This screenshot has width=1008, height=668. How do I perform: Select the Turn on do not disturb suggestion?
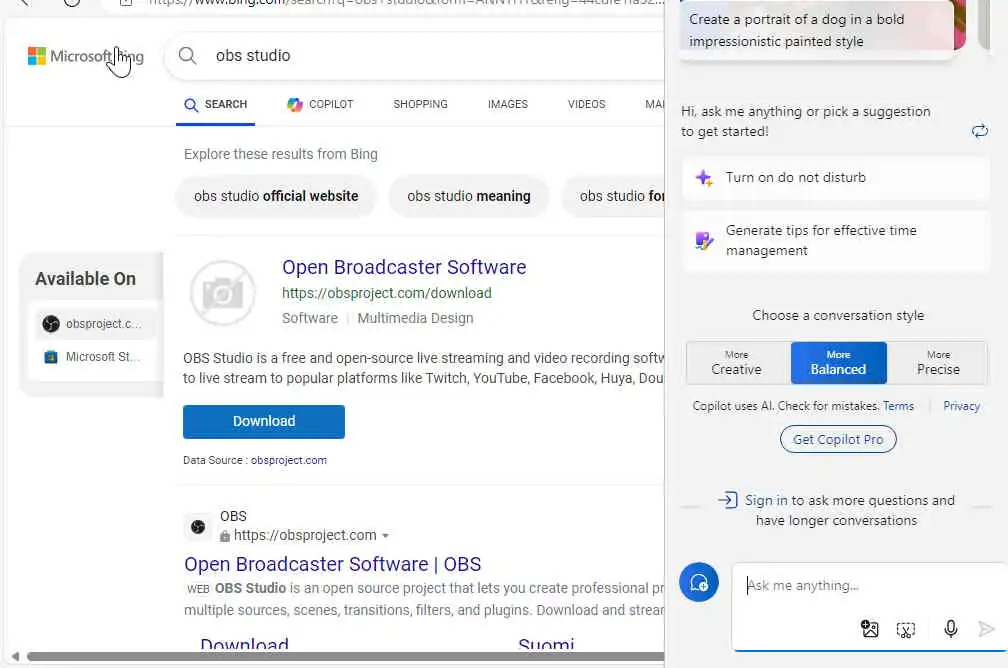point(835,178)
